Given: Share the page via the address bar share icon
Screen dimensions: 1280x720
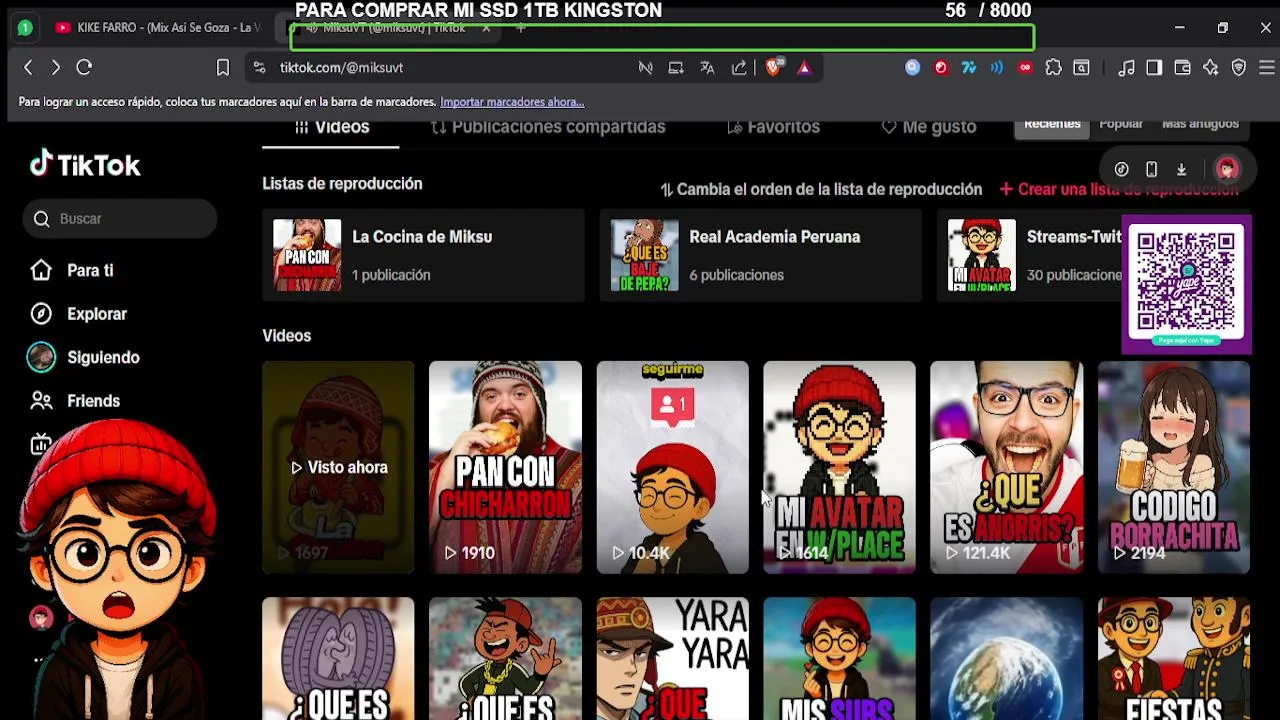Looking at the screenshot, I should click(x=739, y=67).
